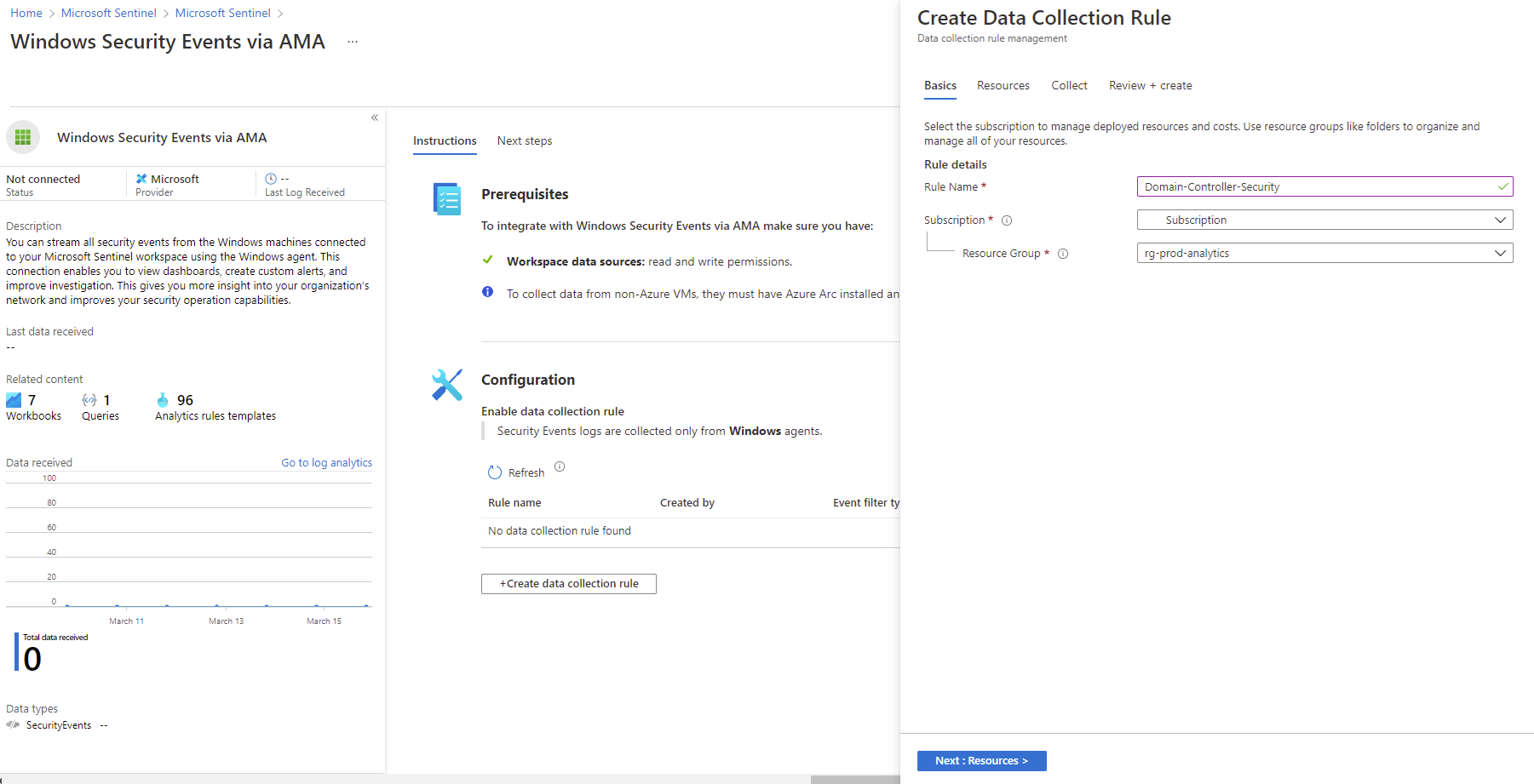Click the SecurityEvents data type label
Image resolution: width=1534 pixels, height=784 pixels.
(x=59, y=725)
